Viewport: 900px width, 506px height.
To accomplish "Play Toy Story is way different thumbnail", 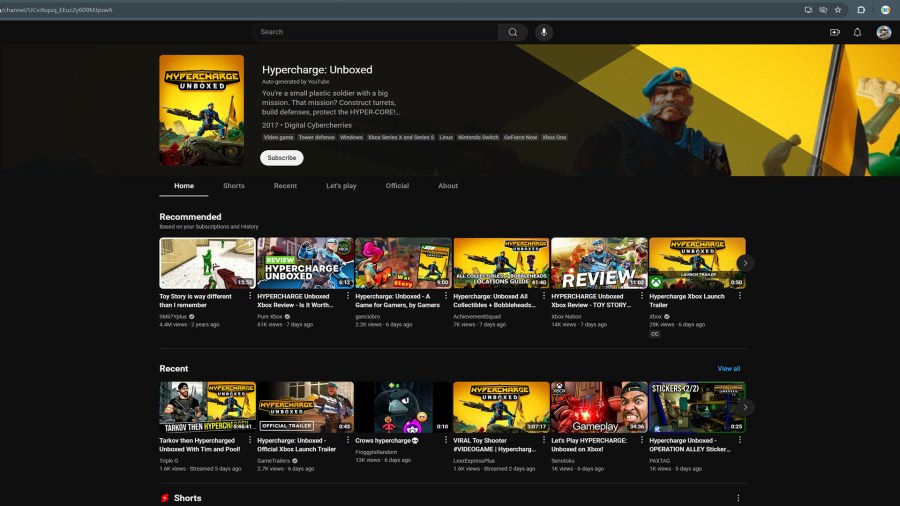I will click(207, 263).
